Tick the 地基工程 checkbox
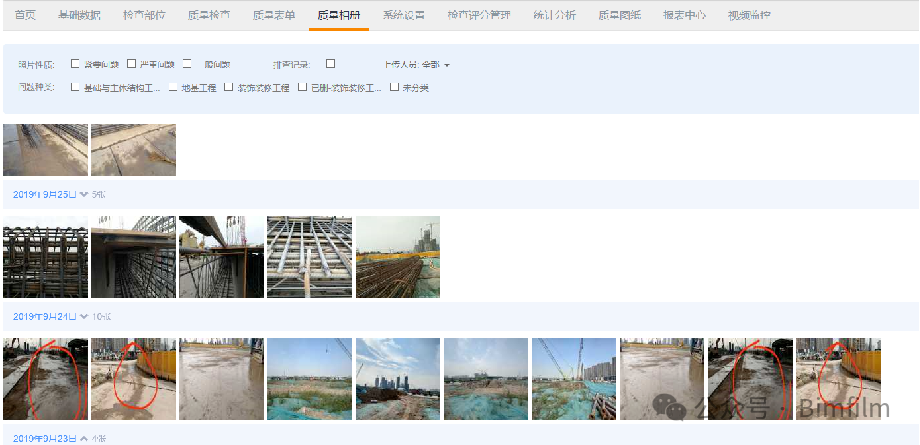This screenshot has height=445, width=920. pos(173,87)
